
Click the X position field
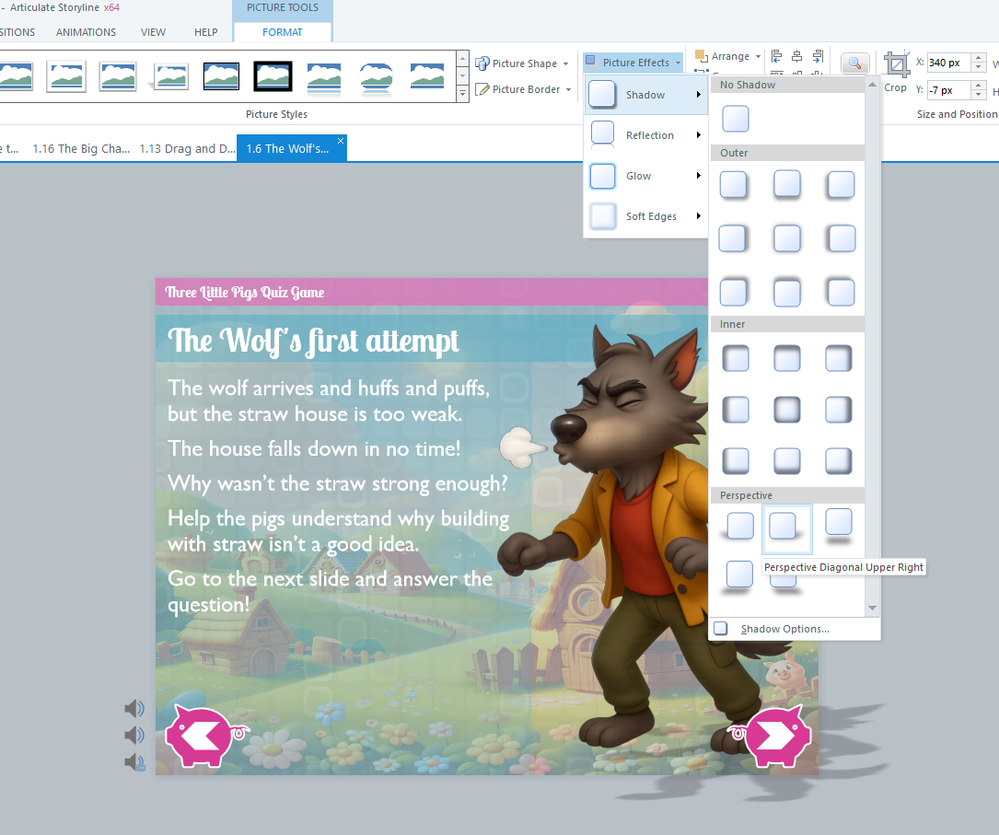click(948, 62)
